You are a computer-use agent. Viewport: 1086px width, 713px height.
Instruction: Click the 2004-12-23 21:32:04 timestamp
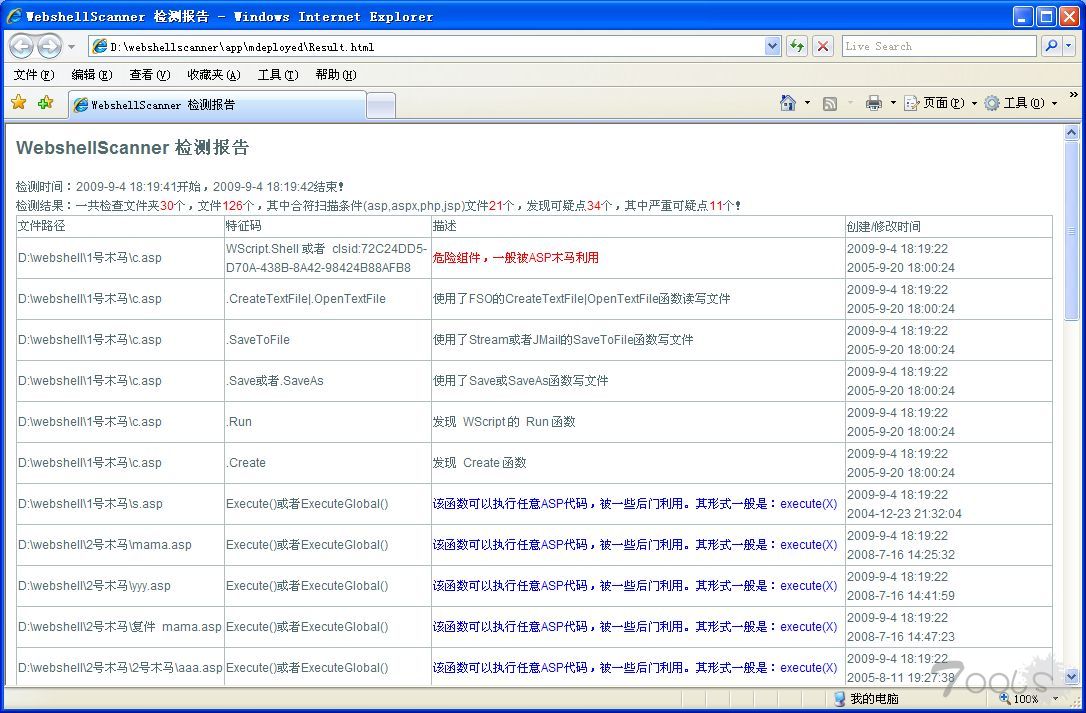[x=905, y=513]
